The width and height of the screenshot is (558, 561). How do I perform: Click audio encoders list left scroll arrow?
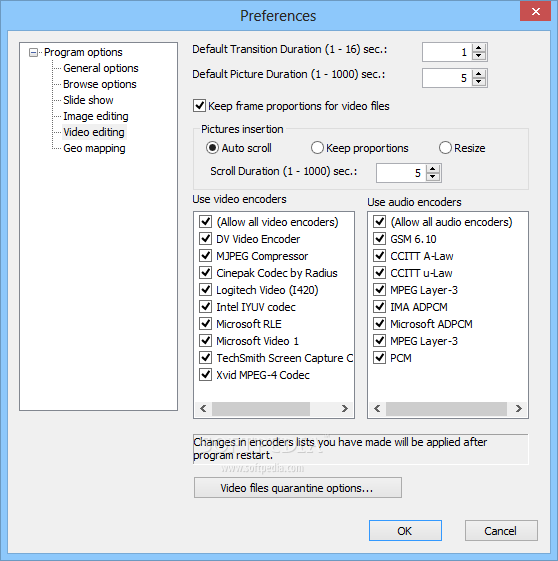pos(377,409)
